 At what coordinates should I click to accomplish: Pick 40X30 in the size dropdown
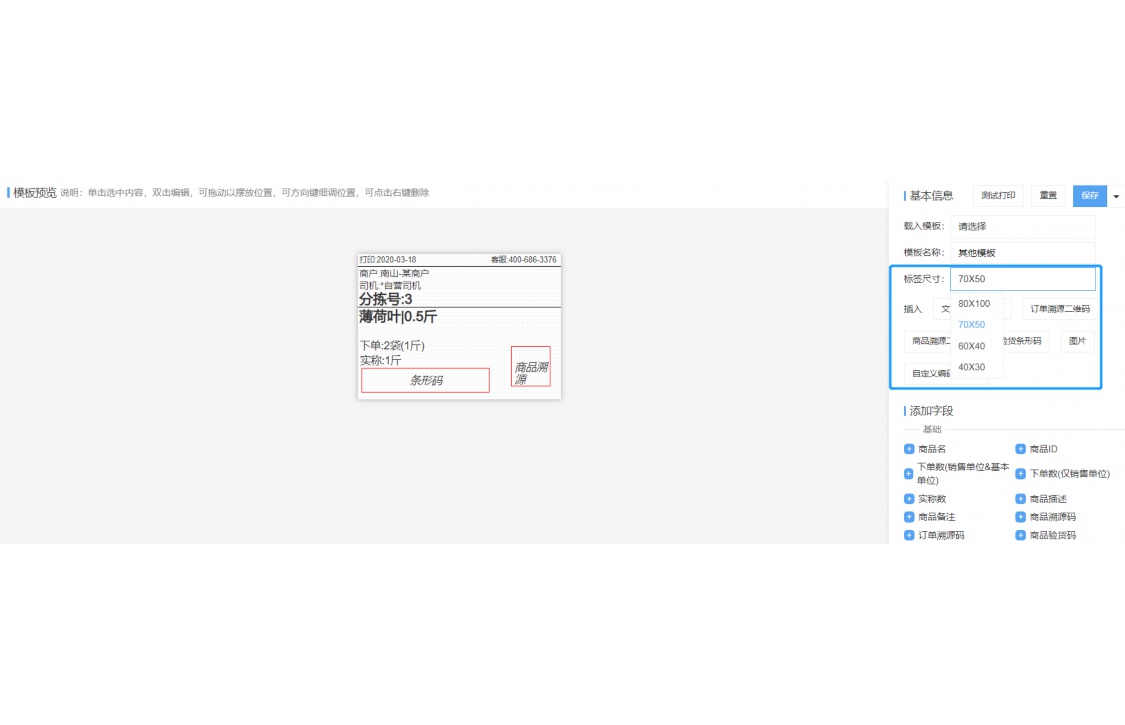pyautogui.click(x=972, y=367)
